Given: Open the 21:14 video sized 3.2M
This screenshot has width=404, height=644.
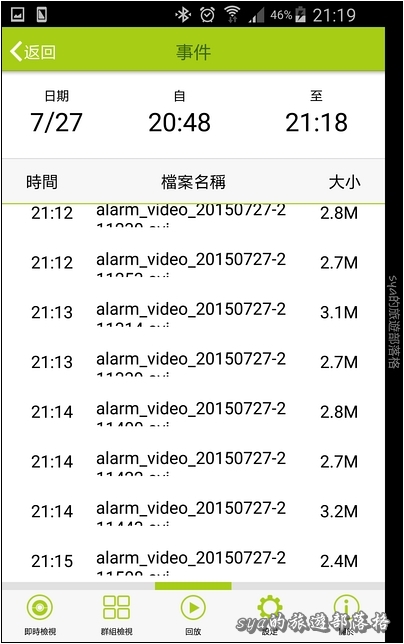Looking at the screenshot, I should [193, 511].
